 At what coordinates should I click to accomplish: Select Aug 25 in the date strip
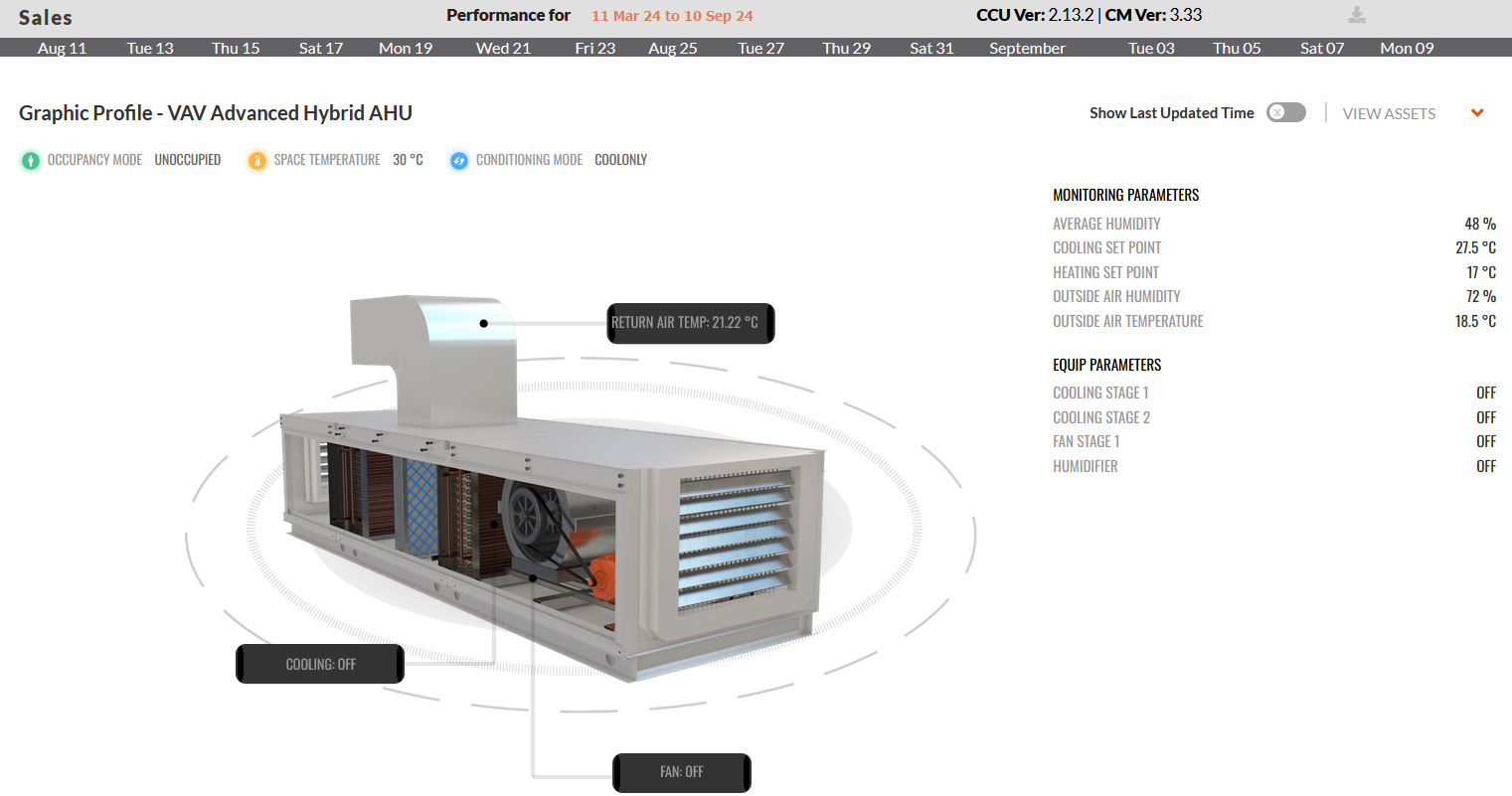[x=673, y=47]
